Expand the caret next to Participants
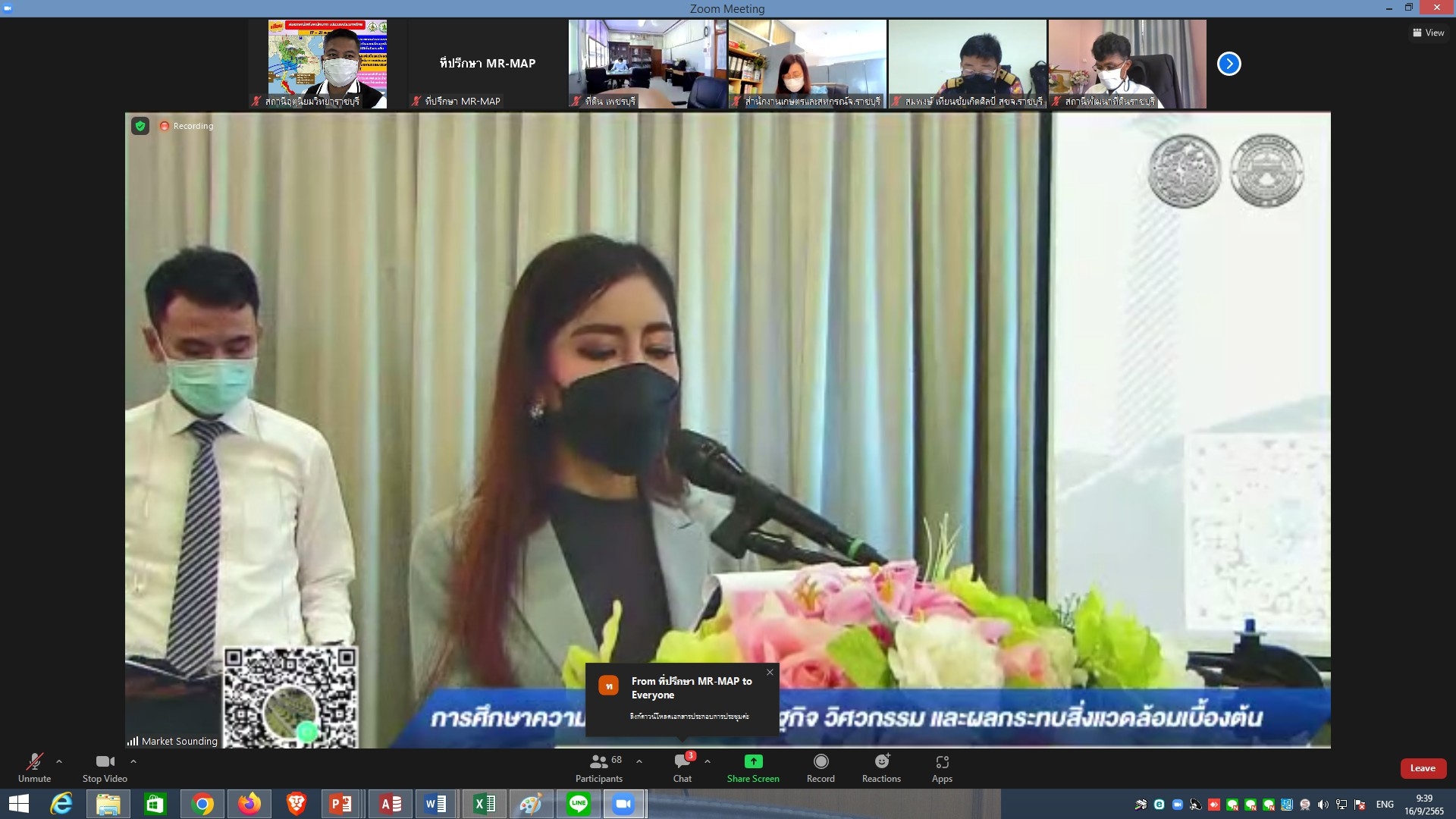Image resolution: width=1456 pixels, height=819 pixels. (x=639, y=761)
